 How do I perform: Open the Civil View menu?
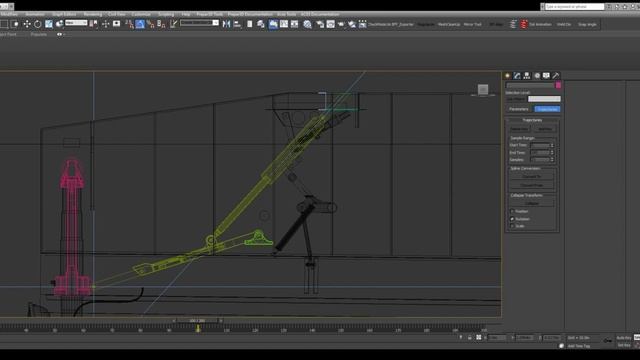pos(117,14)
